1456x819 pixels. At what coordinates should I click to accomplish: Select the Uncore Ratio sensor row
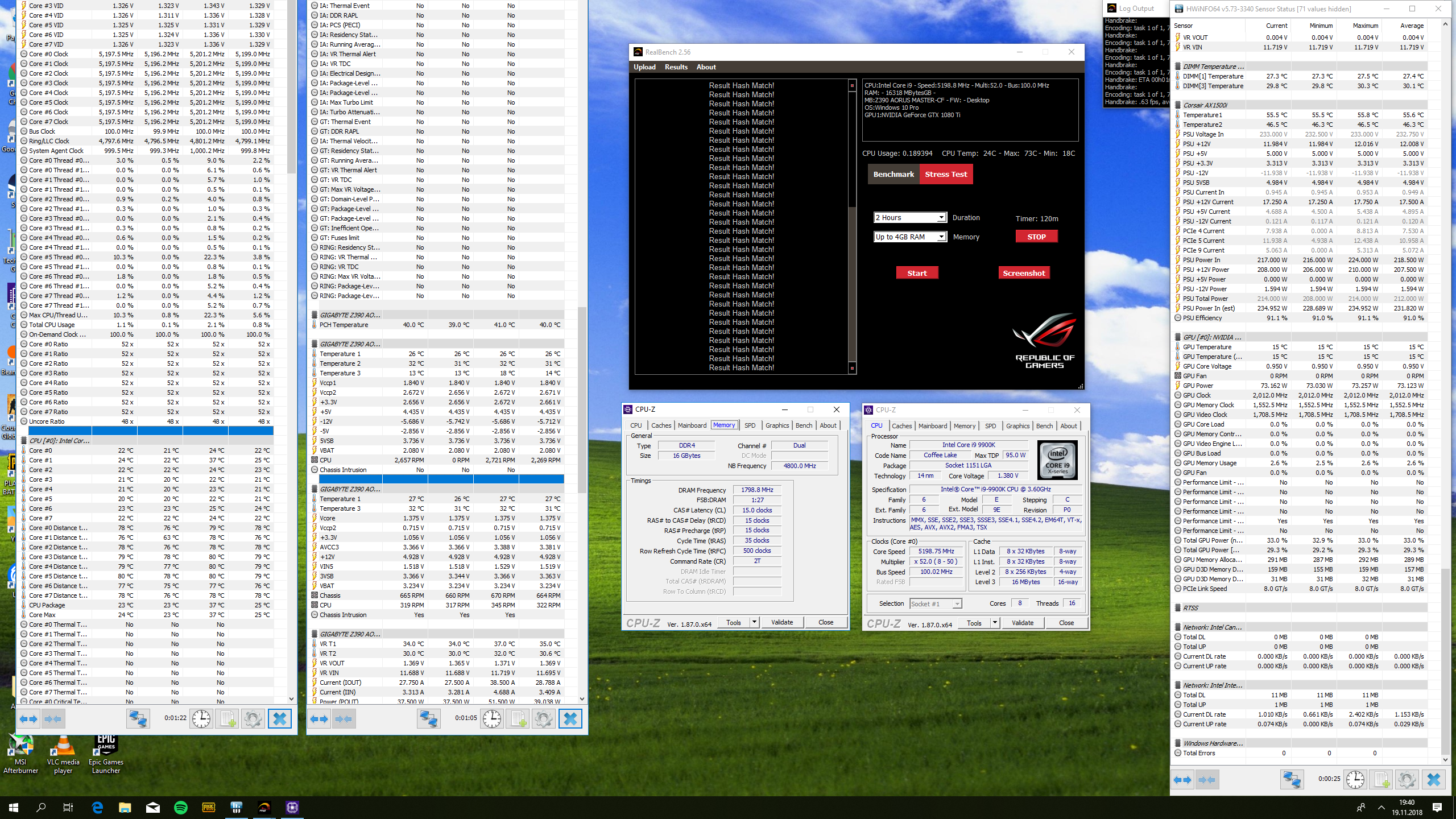pyautogui.click(x=146, y=421)
